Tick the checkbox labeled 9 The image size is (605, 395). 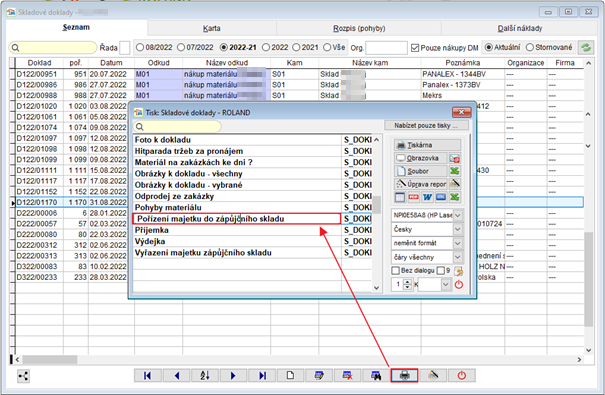click(x=441, y=271)
